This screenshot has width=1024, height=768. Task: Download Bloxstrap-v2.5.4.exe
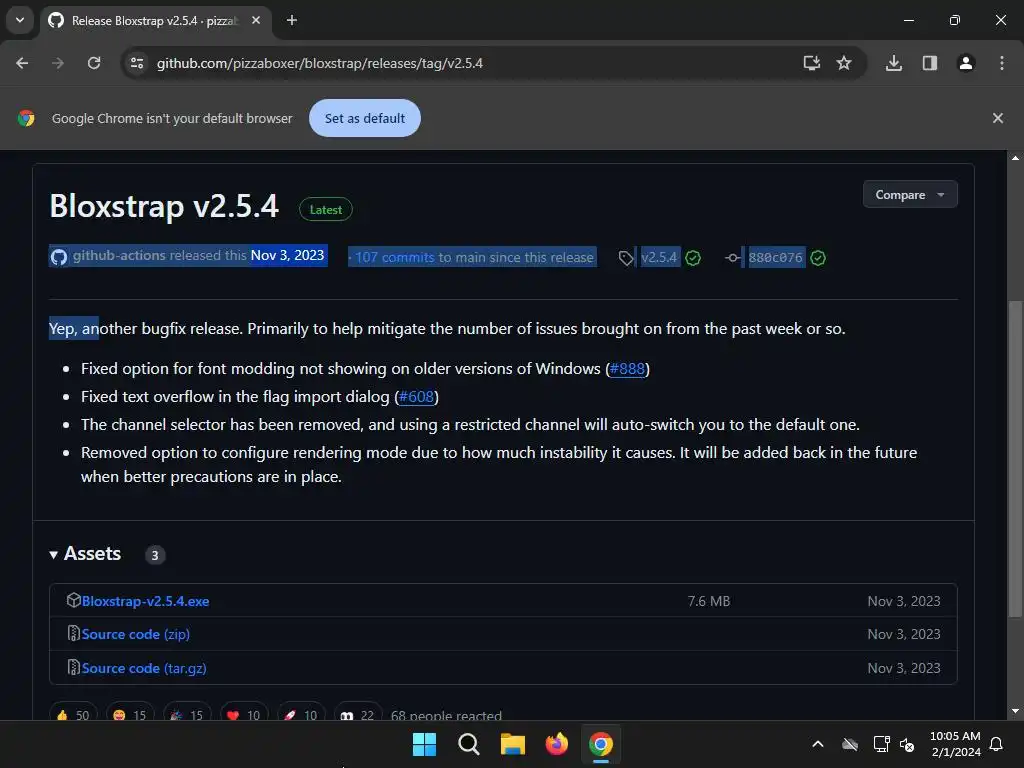(x=145, y=601)
